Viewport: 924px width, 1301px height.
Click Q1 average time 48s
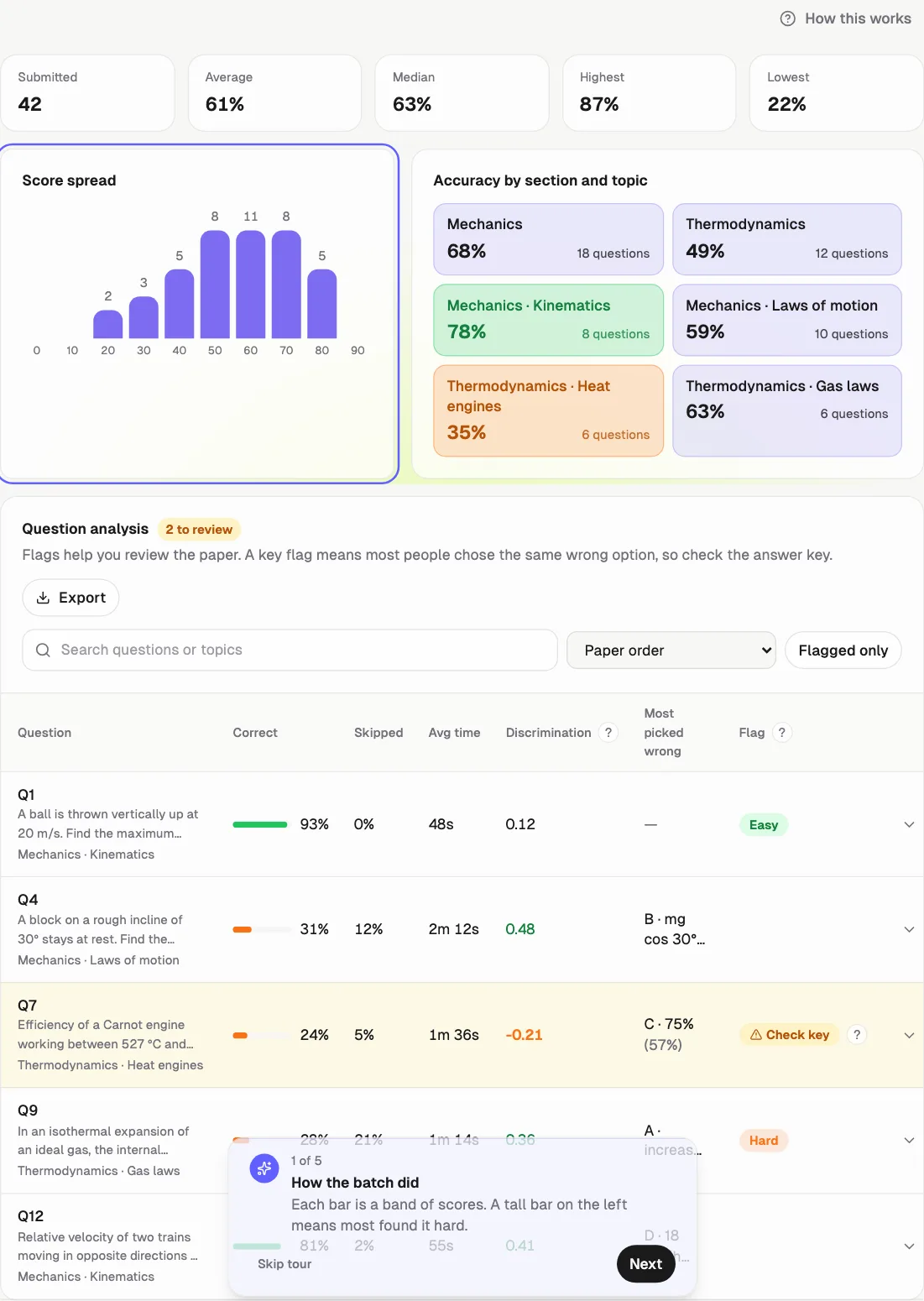441,824
